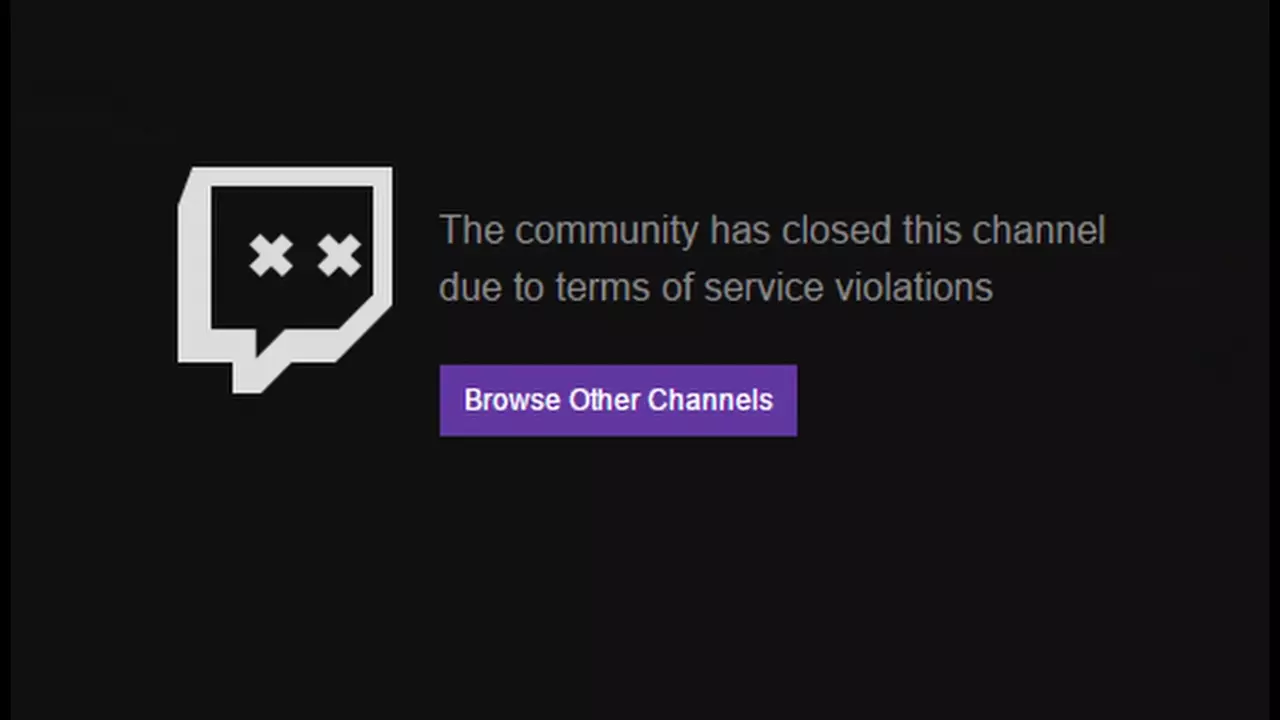
Task: Select the "due to terms of service" line
Action: coord(716,288)
